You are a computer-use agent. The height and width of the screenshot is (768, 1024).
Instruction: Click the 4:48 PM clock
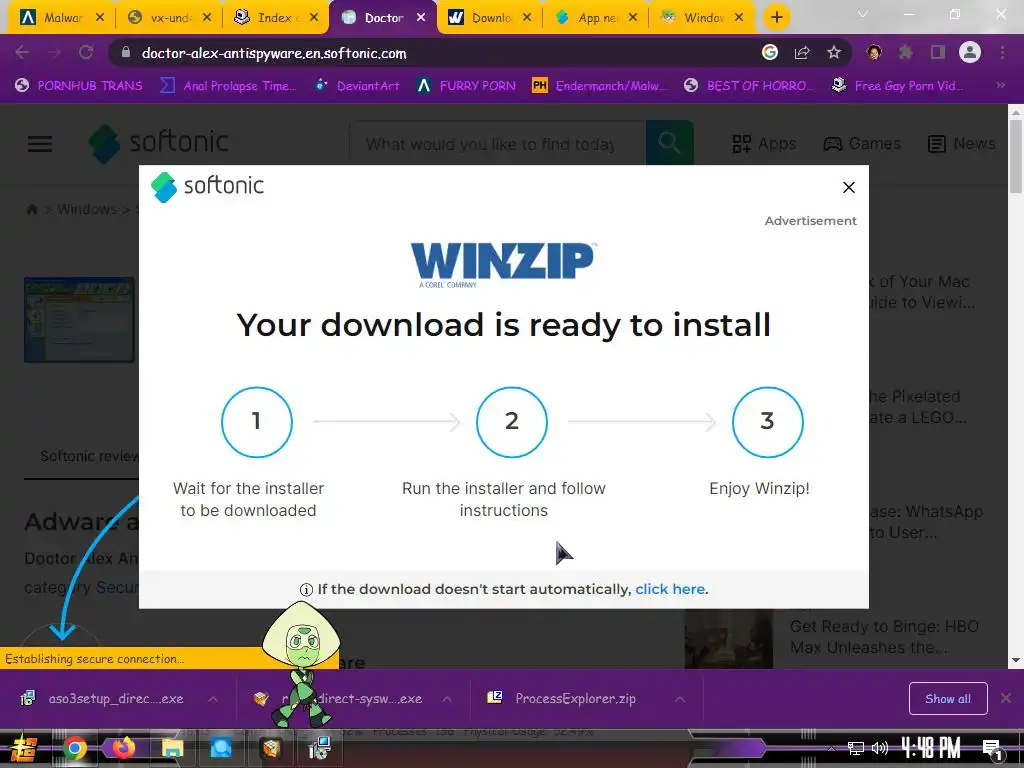pyautogui.click(x=931, y=748)
